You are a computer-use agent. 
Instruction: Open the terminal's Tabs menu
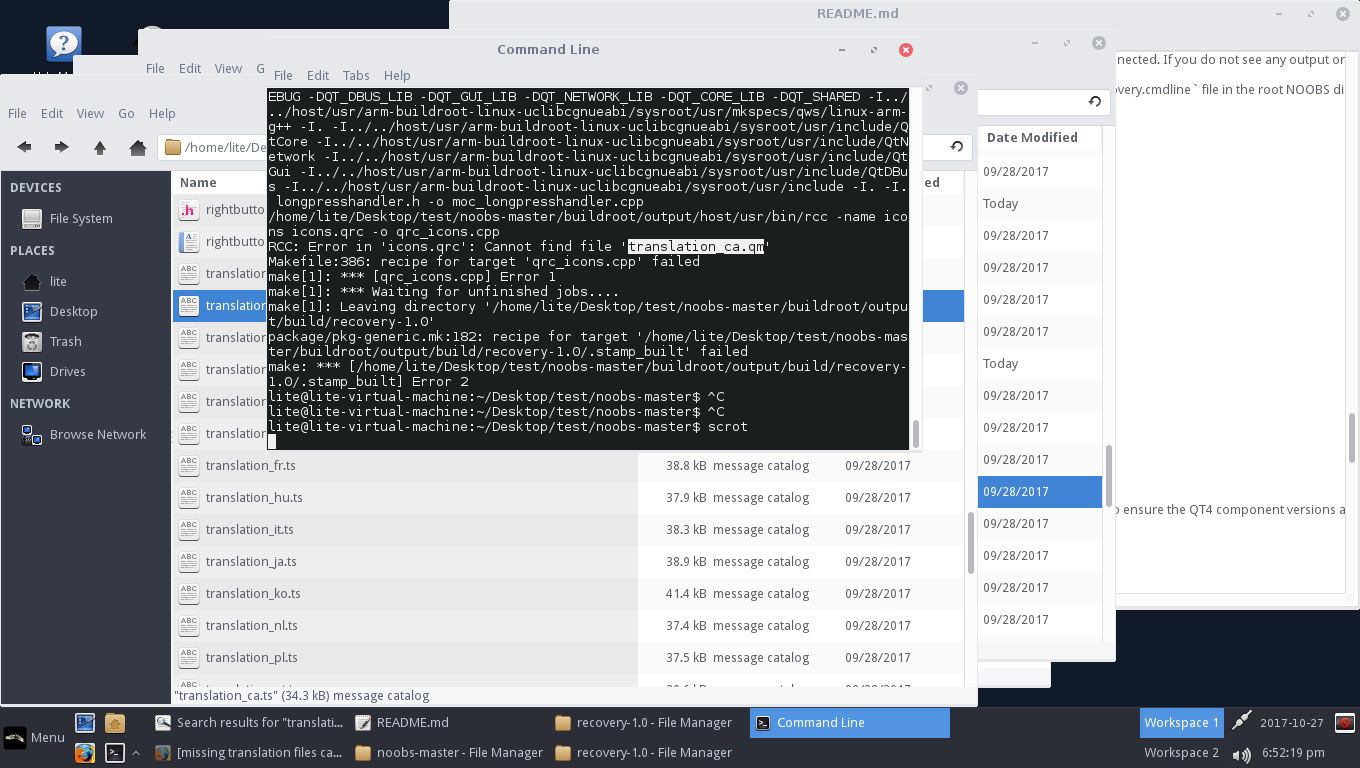tap(356, 75)
